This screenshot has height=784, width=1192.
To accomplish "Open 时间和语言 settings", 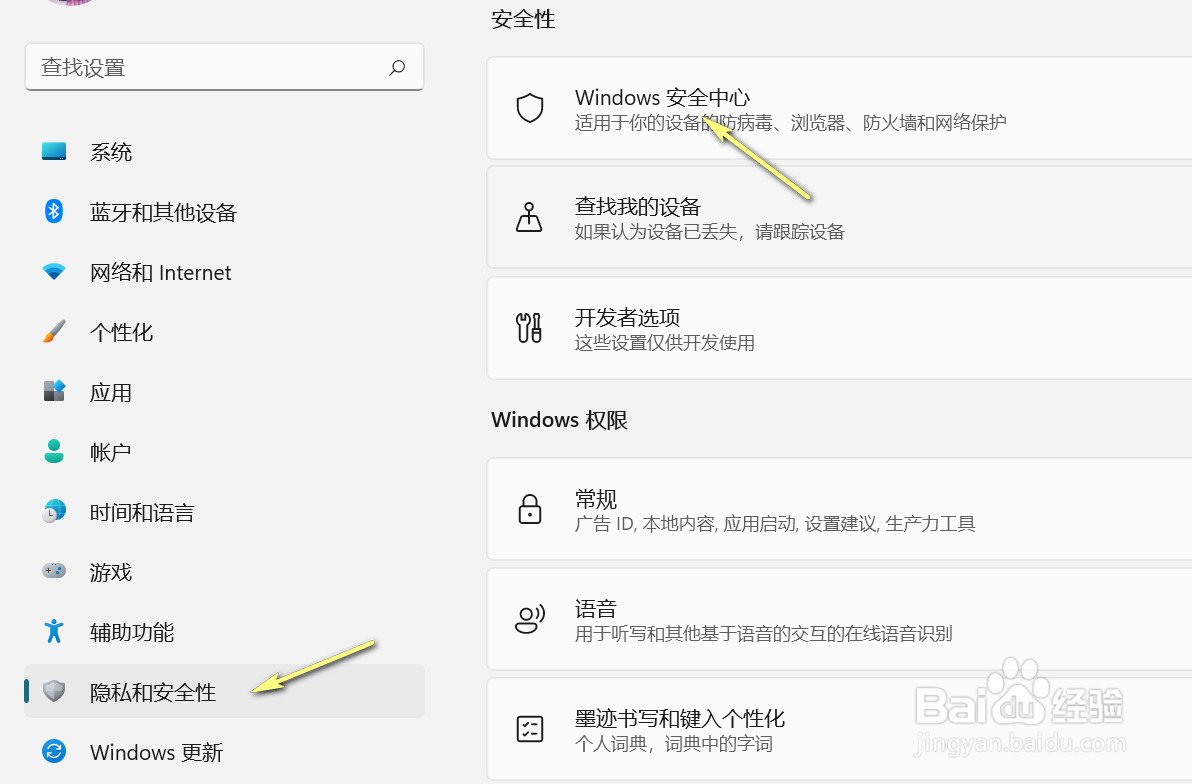I will [224, 512].
